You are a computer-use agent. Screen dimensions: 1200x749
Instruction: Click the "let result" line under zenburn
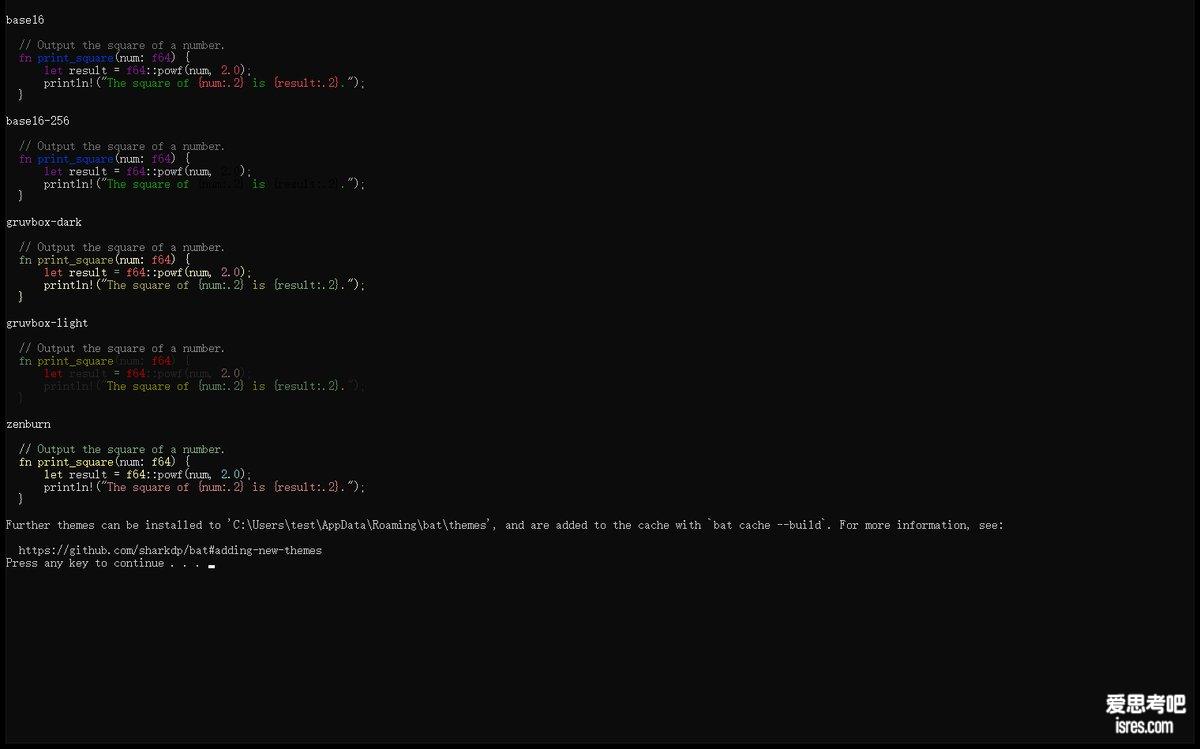[x=148, y=475]
